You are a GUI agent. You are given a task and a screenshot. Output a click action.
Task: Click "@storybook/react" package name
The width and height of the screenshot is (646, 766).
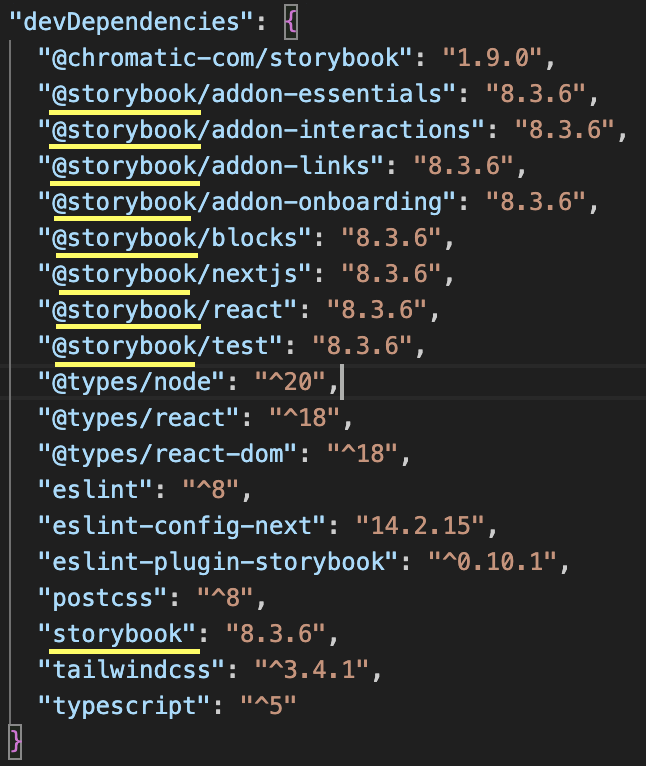pyautogui.click(x=167, y=310)
